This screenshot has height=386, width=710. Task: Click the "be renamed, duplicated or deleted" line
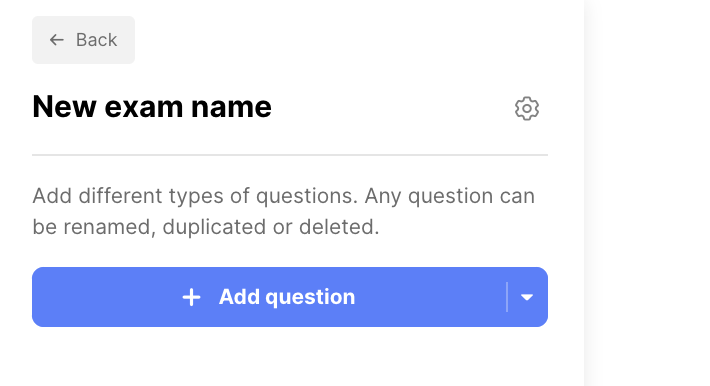tap(206, 227)
